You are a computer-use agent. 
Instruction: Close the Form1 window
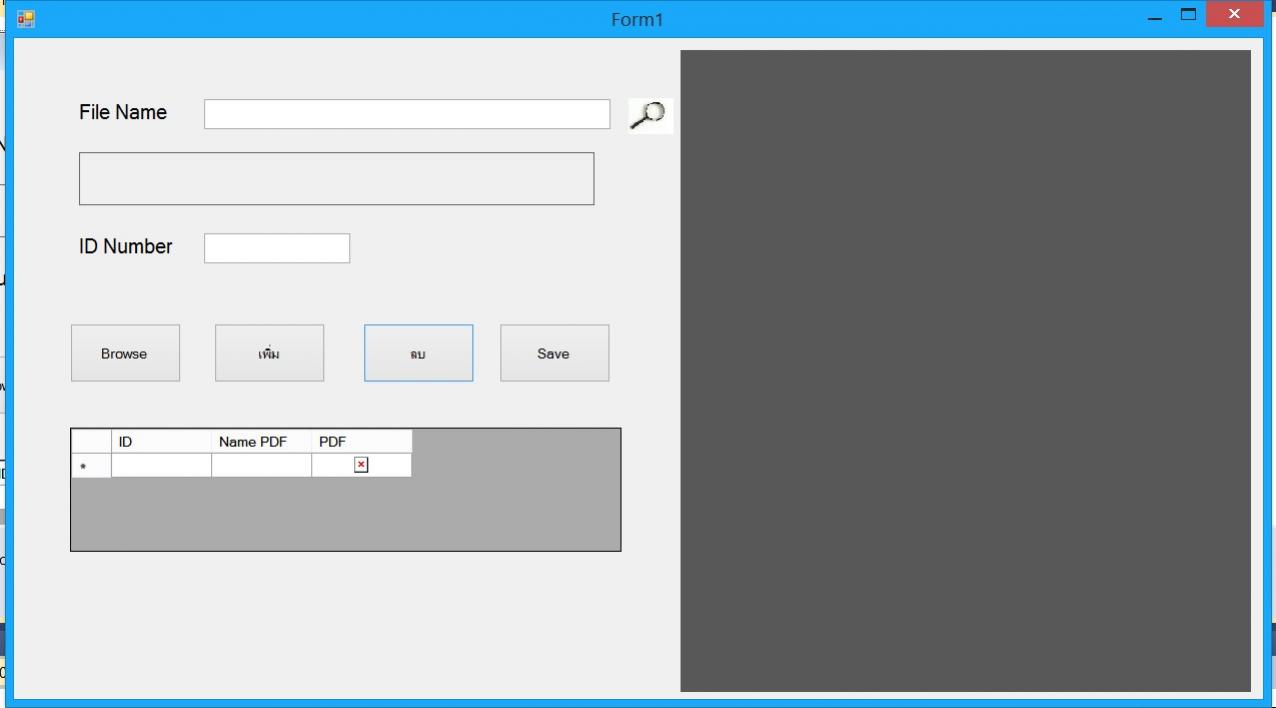tap(1234, 14)
